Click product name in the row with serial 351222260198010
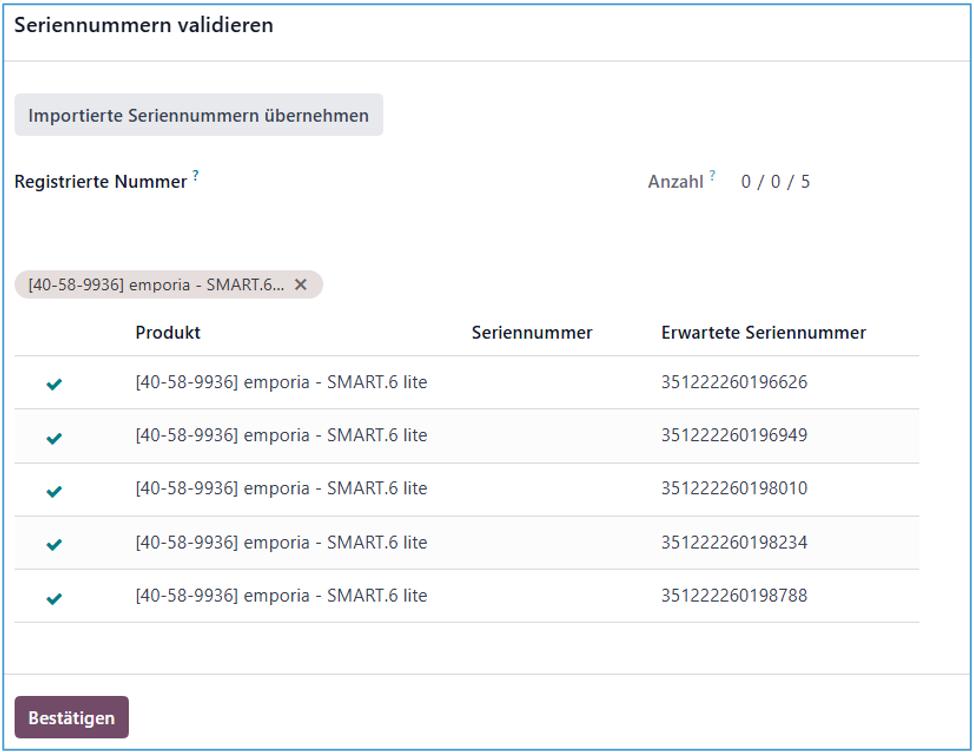 click(x=281, y=489)
